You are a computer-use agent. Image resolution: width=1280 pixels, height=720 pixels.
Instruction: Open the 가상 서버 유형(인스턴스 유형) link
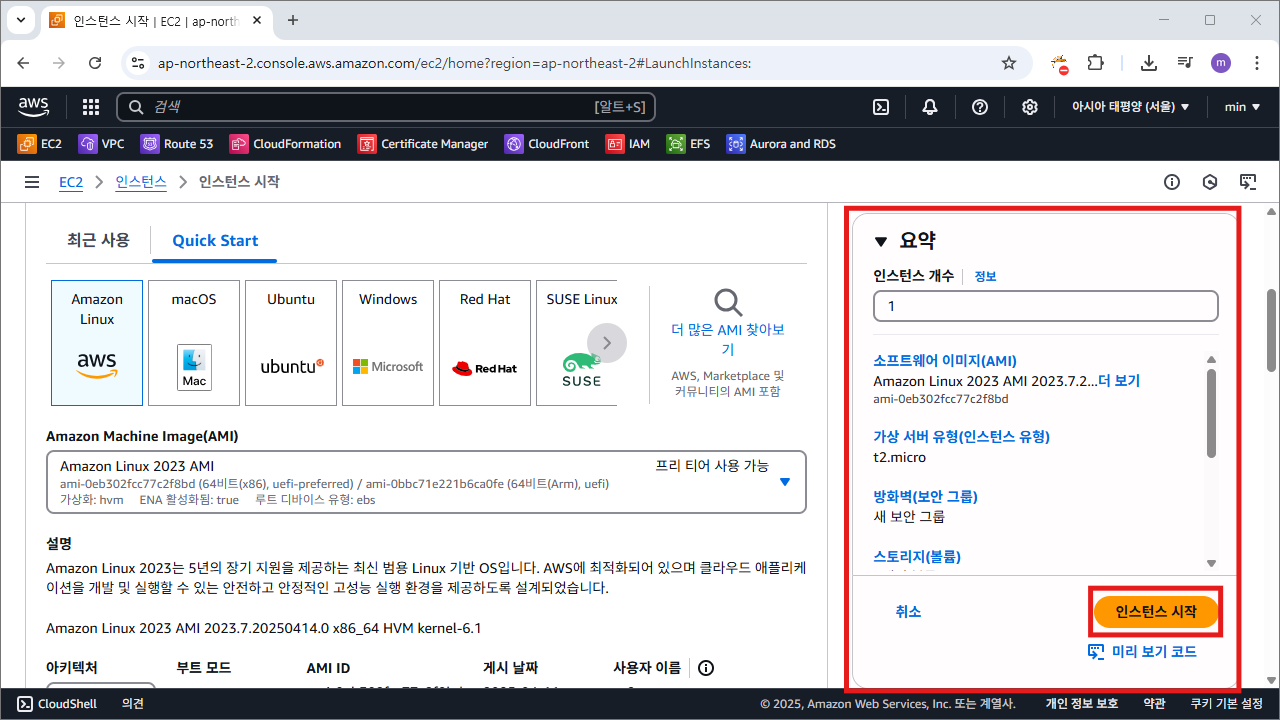(x=961, y=437)
